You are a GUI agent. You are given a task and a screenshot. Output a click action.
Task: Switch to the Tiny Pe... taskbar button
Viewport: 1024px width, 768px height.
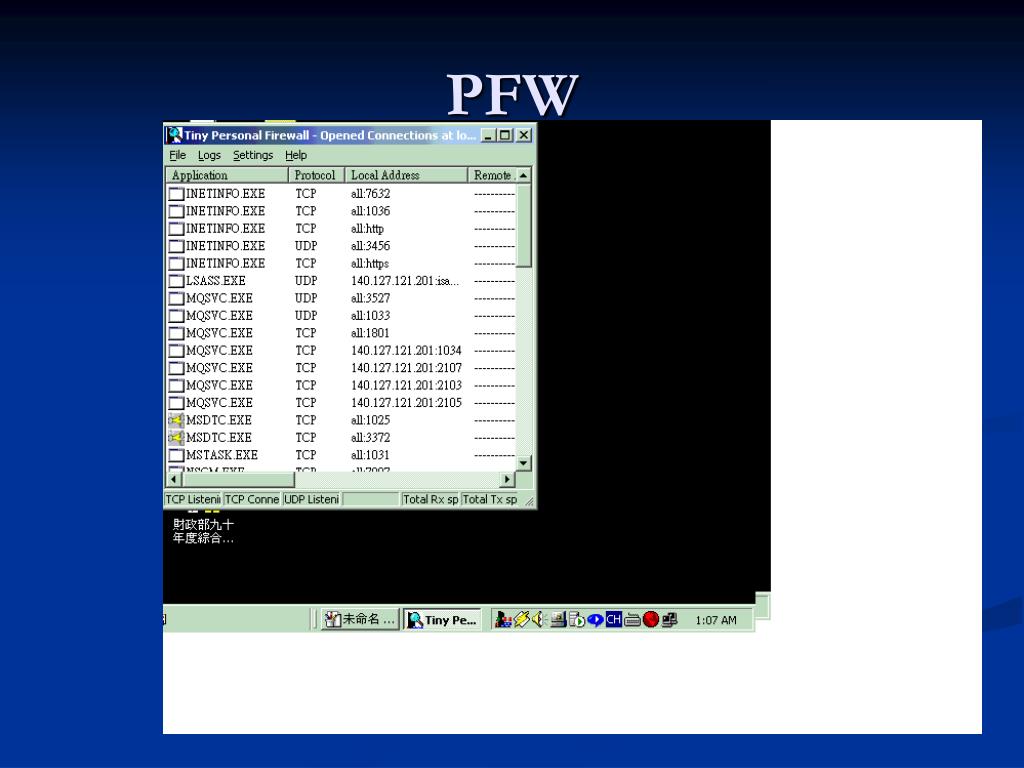[x=442, y=620]
